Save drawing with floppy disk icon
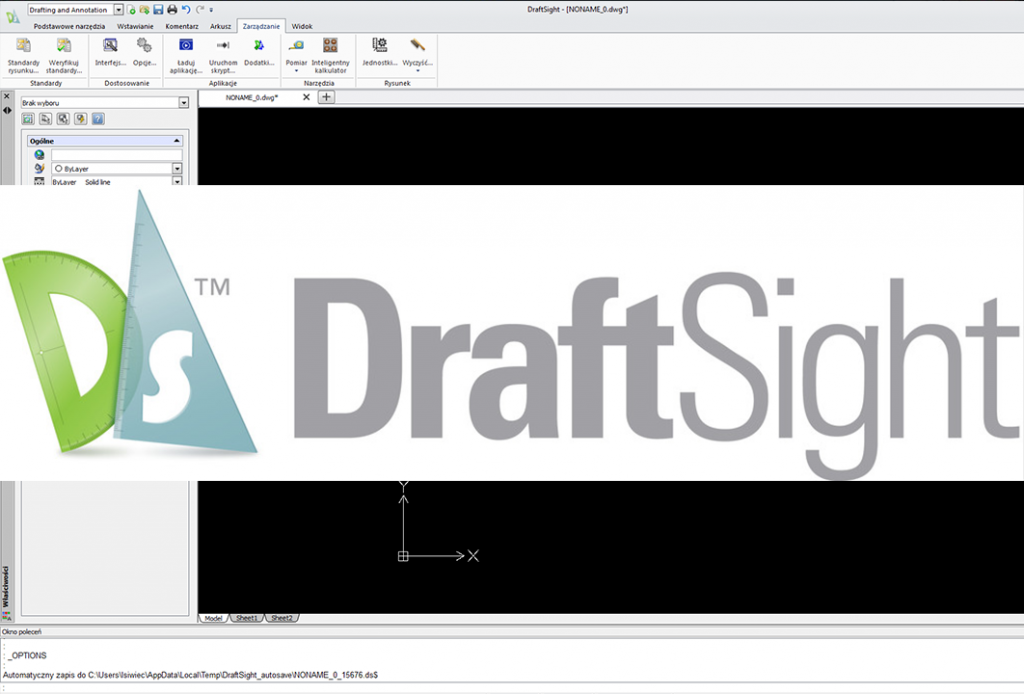 click(158, 10)
